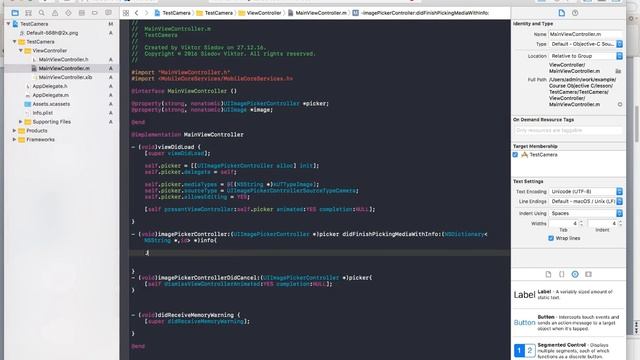Expand the Frameworks folder
The height and width of the screenshot is (360, 640).
point(15,140)
